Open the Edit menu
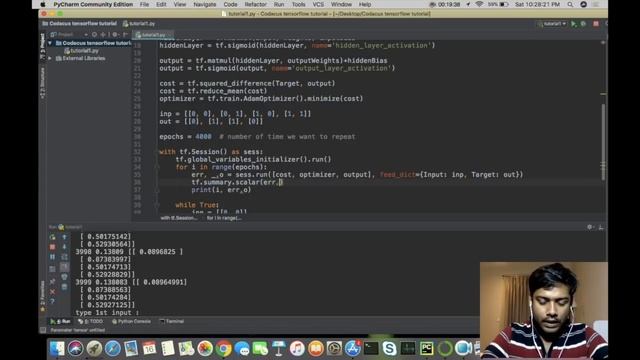The image size is (640, 360). 161,4
